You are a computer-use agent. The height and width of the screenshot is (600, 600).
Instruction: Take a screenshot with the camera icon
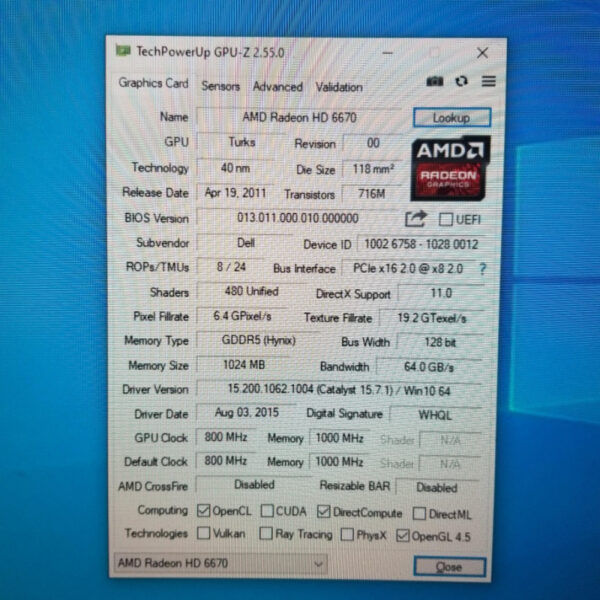[x=435, y=82]
